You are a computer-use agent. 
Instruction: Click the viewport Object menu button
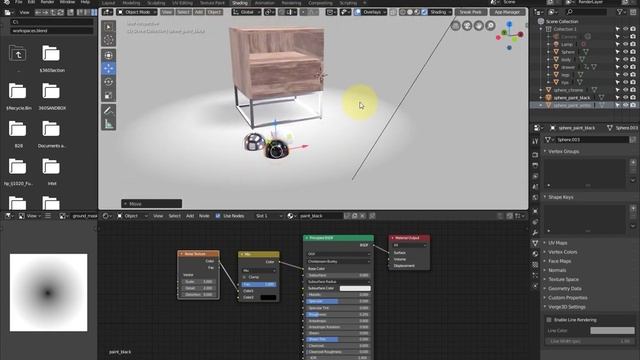(214, 12)
